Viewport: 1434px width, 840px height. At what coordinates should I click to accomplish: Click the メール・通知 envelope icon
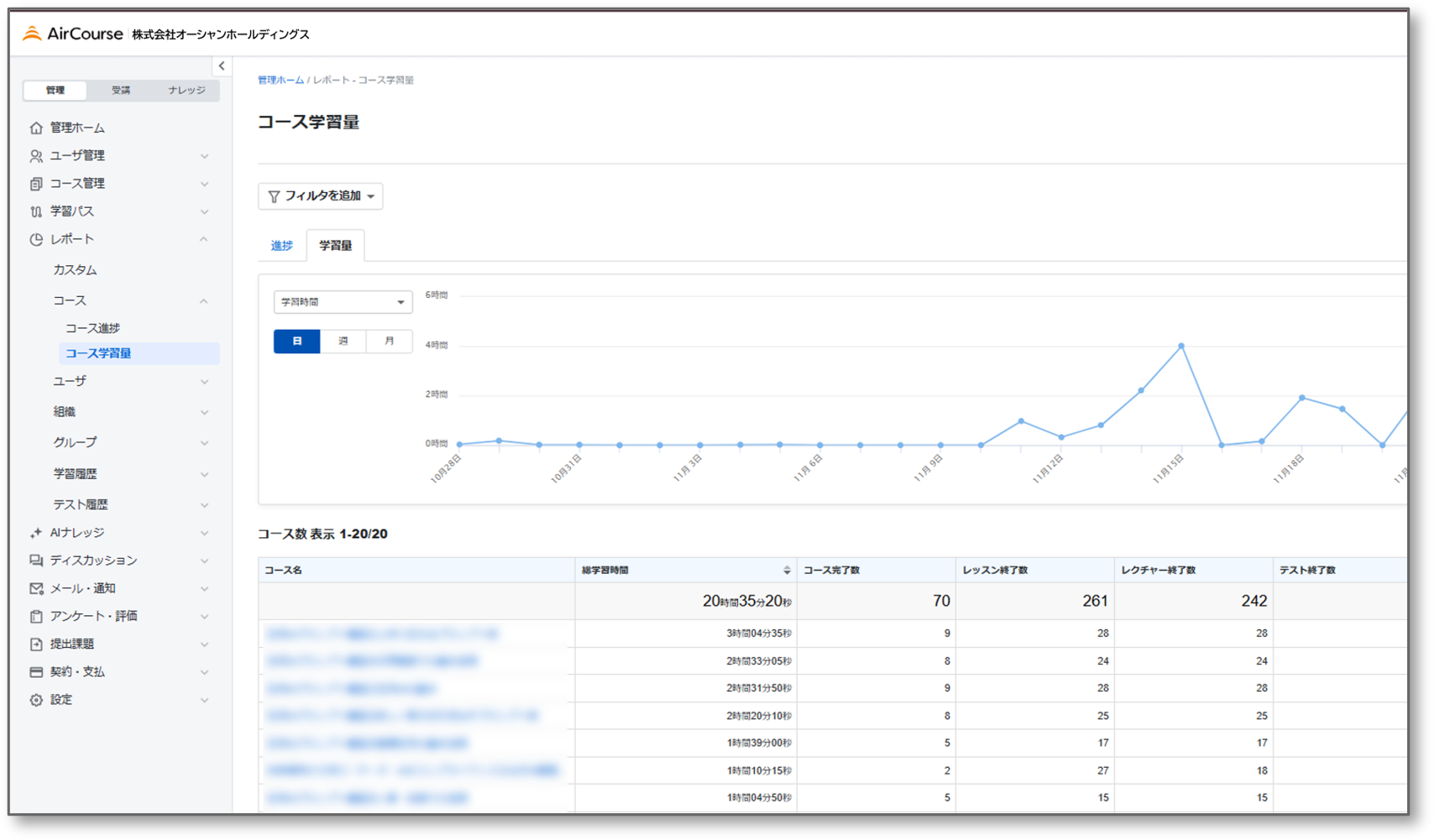click(36, 589)
